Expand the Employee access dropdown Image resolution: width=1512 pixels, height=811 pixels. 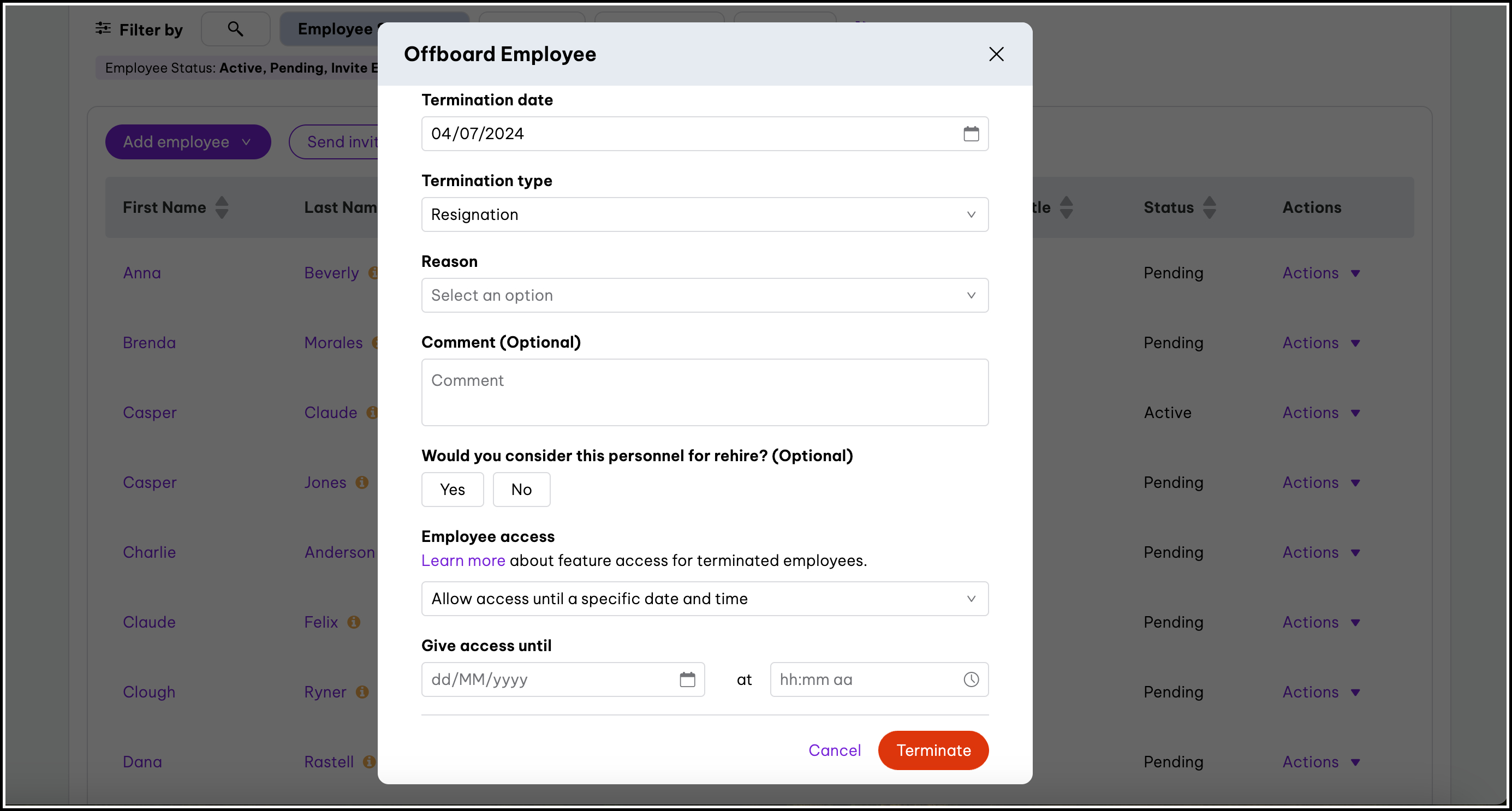(x=704, y=599)
